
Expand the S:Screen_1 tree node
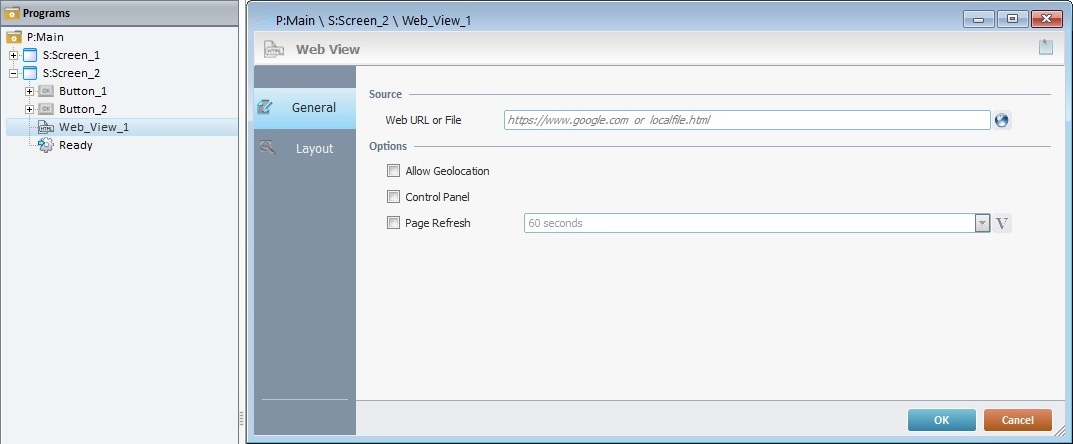pyautogui.click(x=13, y=55)
